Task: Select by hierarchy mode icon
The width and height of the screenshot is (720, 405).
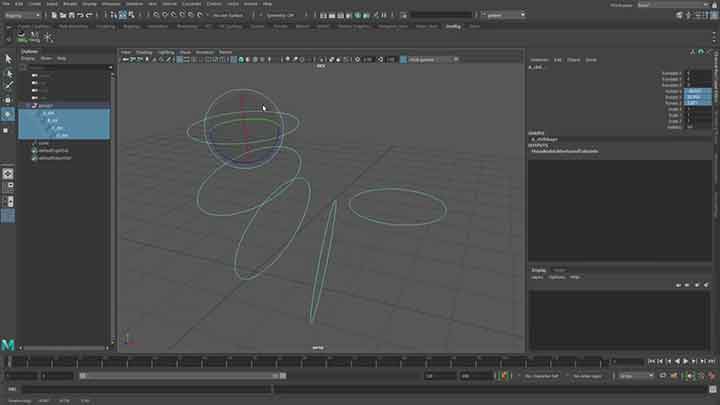Action: tap(114, 15)
